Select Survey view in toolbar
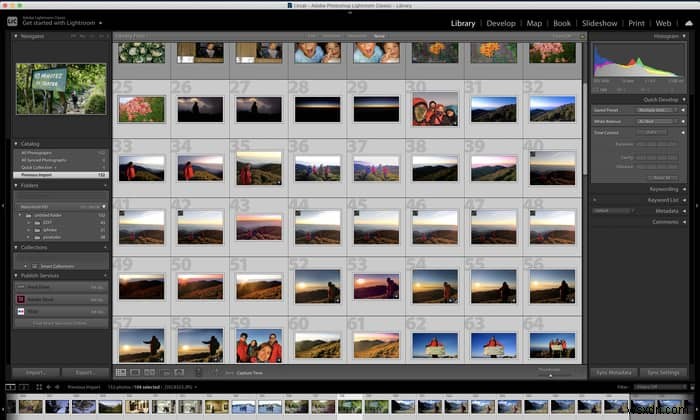 (165, 372)
